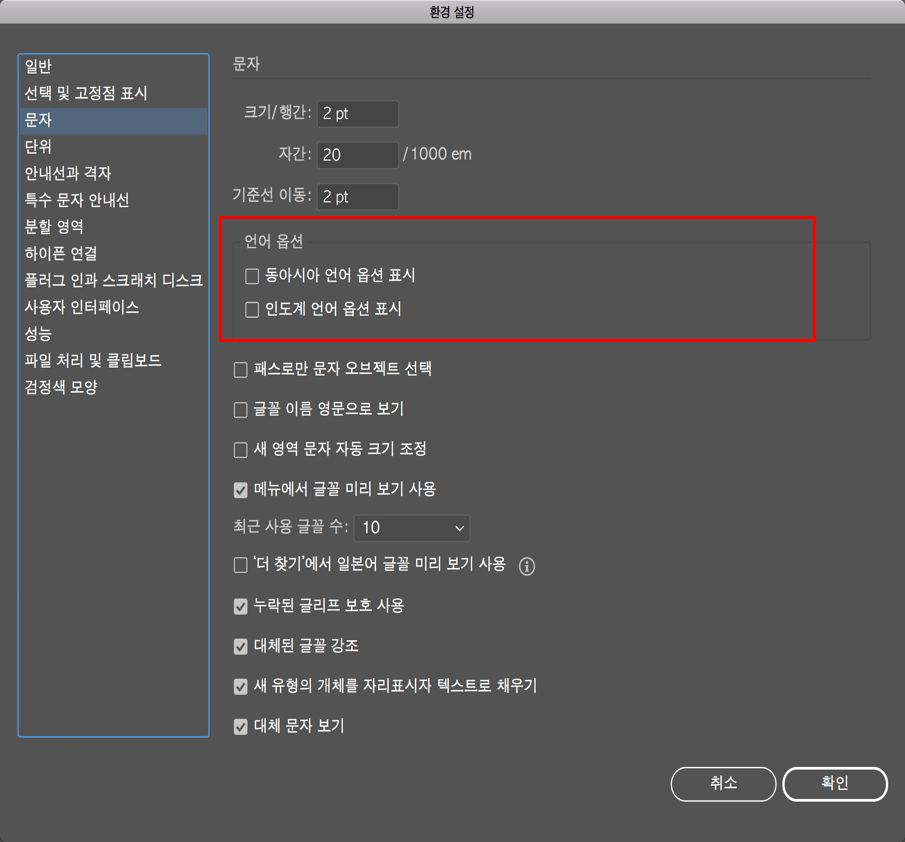
Task: Uncheck 대체된 글꼴 강조
Action: [x=241, y=646]
